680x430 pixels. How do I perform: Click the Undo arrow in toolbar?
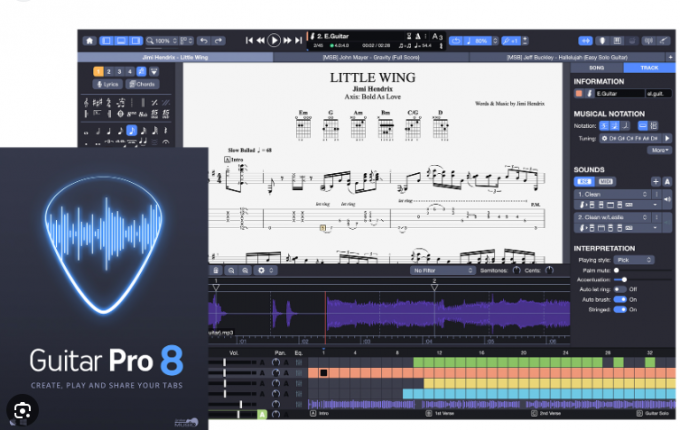[205, 41]
